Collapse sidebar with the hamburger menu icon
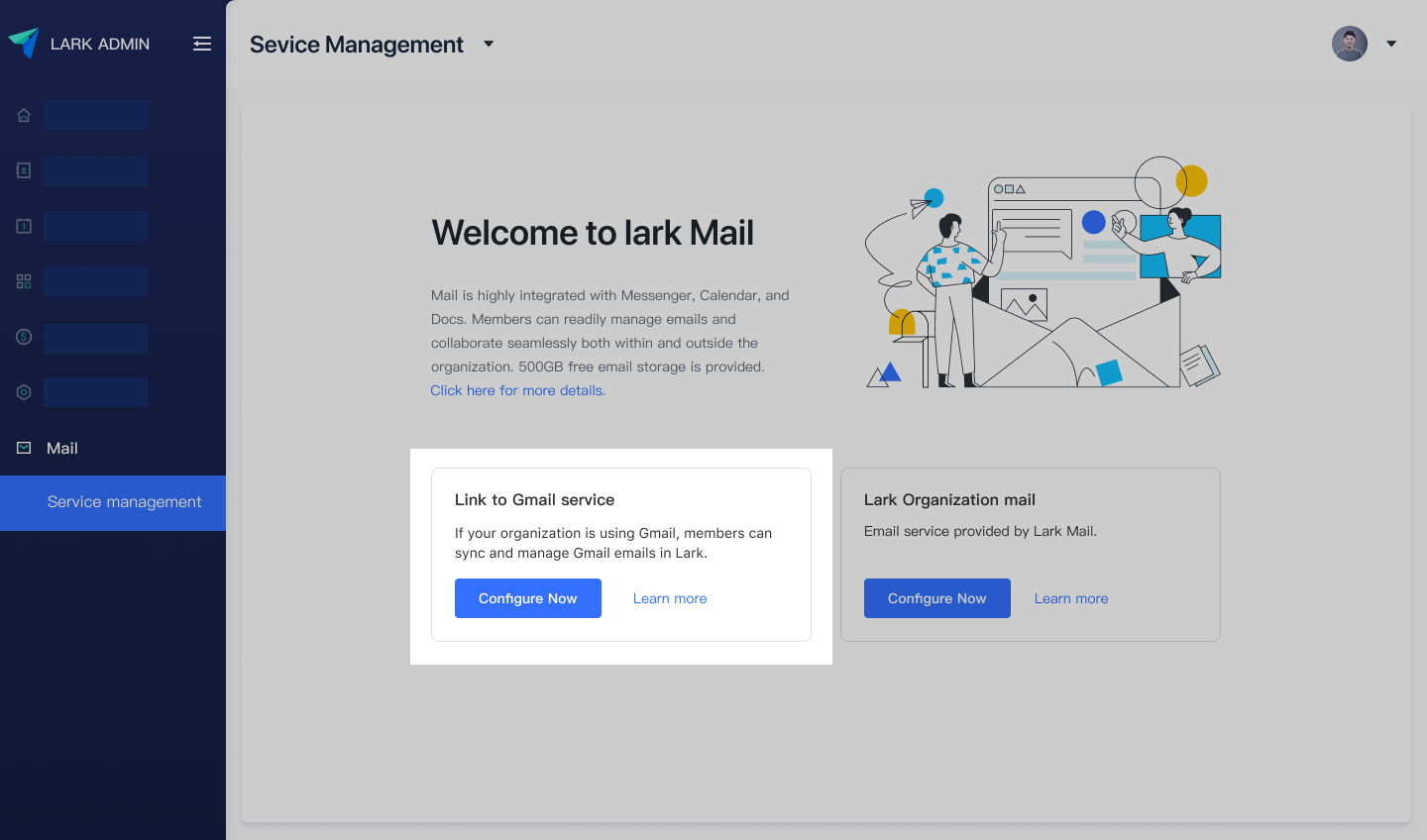This screenshot has width=1427, height=840. tap(202, 44)
